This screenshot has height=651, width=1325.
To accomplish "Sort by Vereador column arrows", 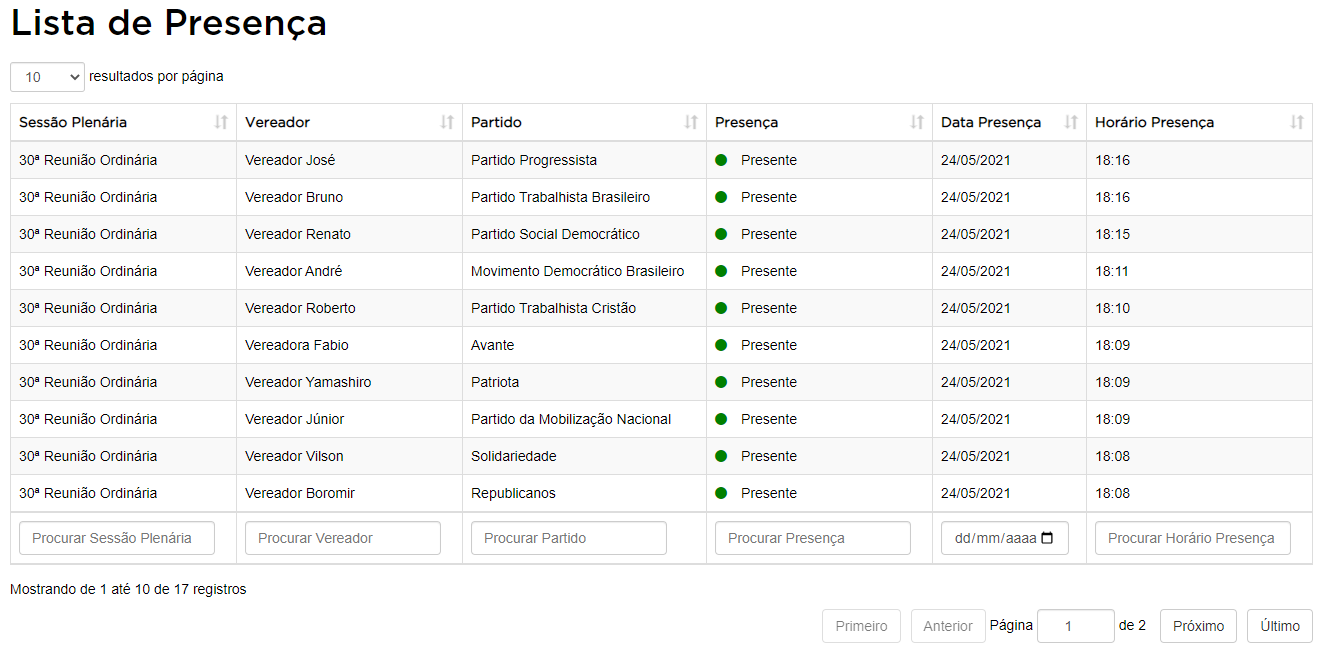I will point(447,122).
